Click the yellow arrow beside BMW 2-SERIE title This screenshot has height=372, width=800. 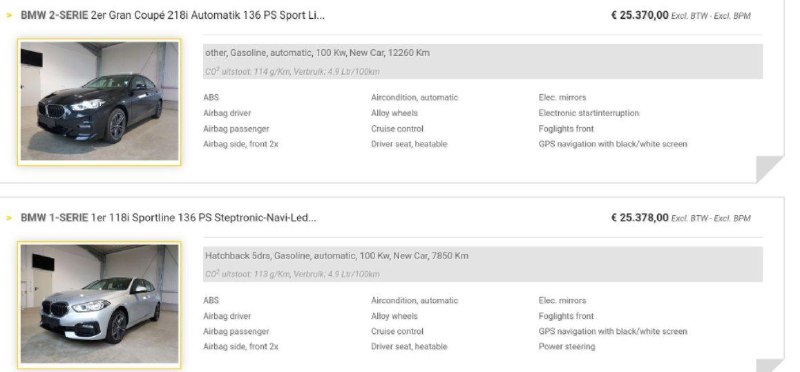(x=9, y=16)
